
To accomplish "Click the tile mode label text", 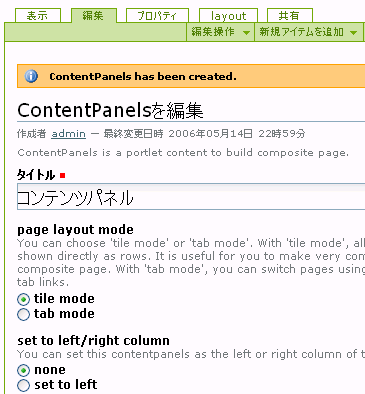I will 64,299.
